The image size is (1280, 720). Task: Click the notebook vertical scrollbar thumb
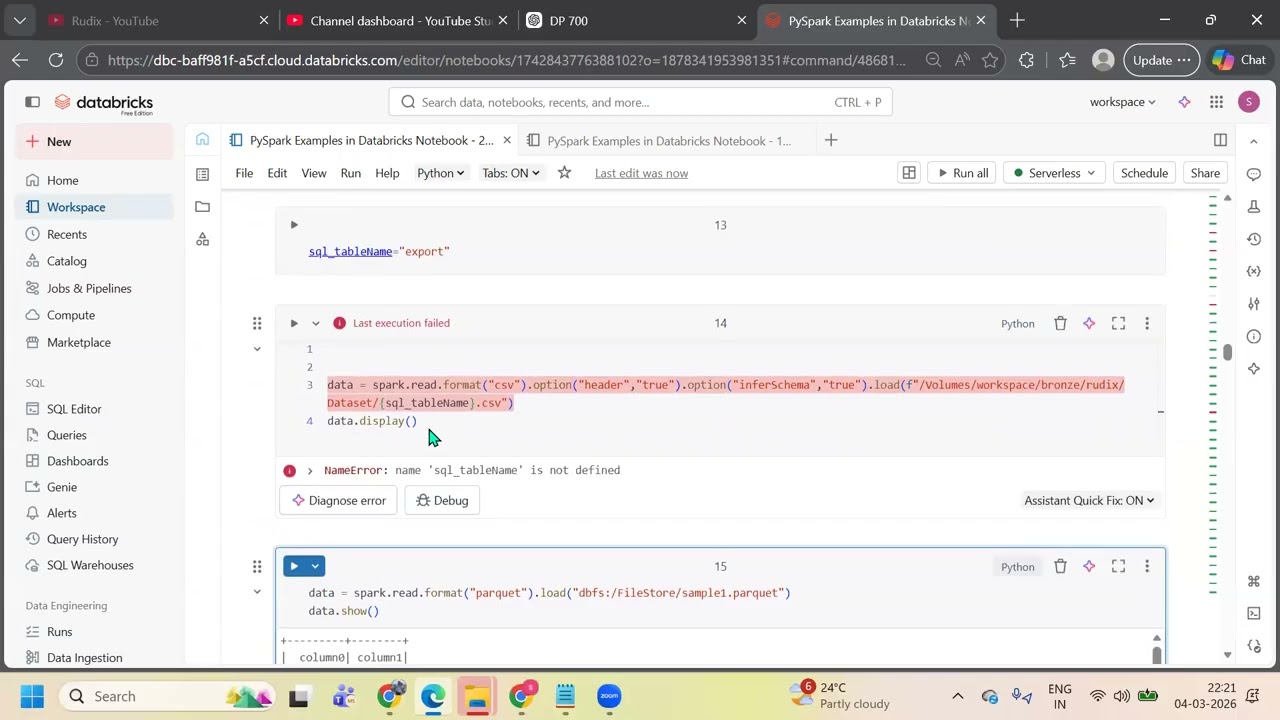tap(1227, 352)
